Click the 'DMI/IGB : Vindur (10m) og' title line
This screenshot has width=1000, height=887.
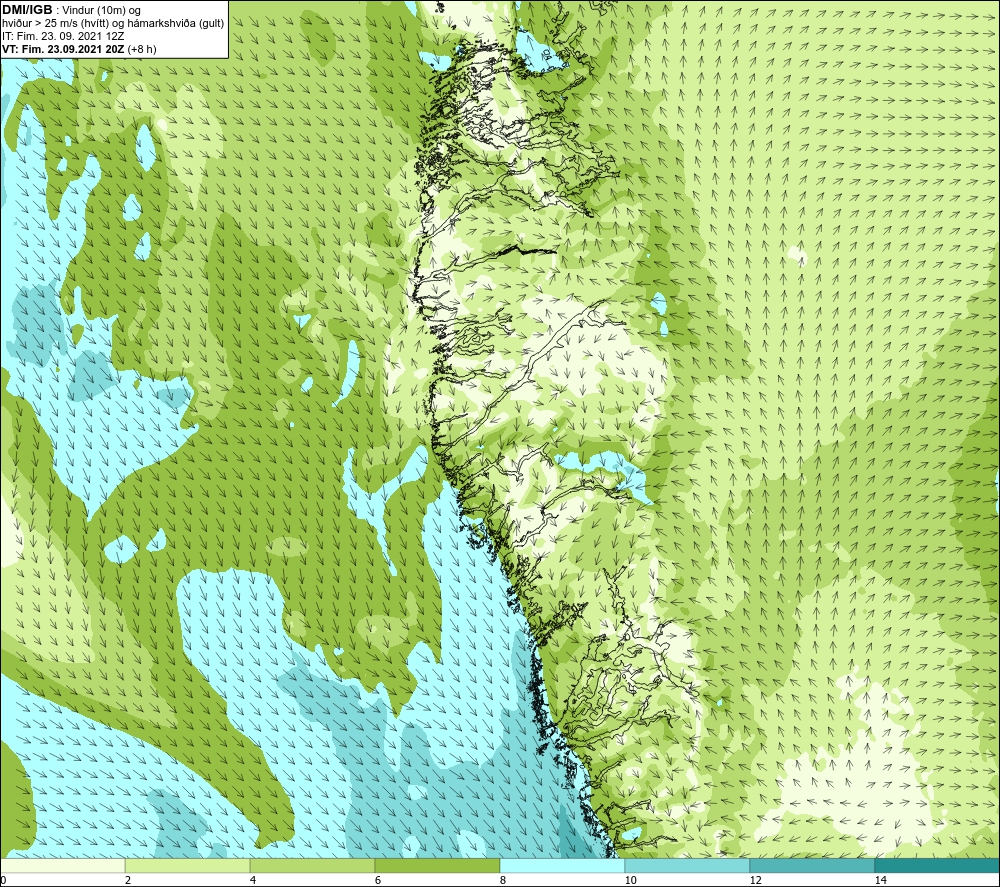click(72, 10)
